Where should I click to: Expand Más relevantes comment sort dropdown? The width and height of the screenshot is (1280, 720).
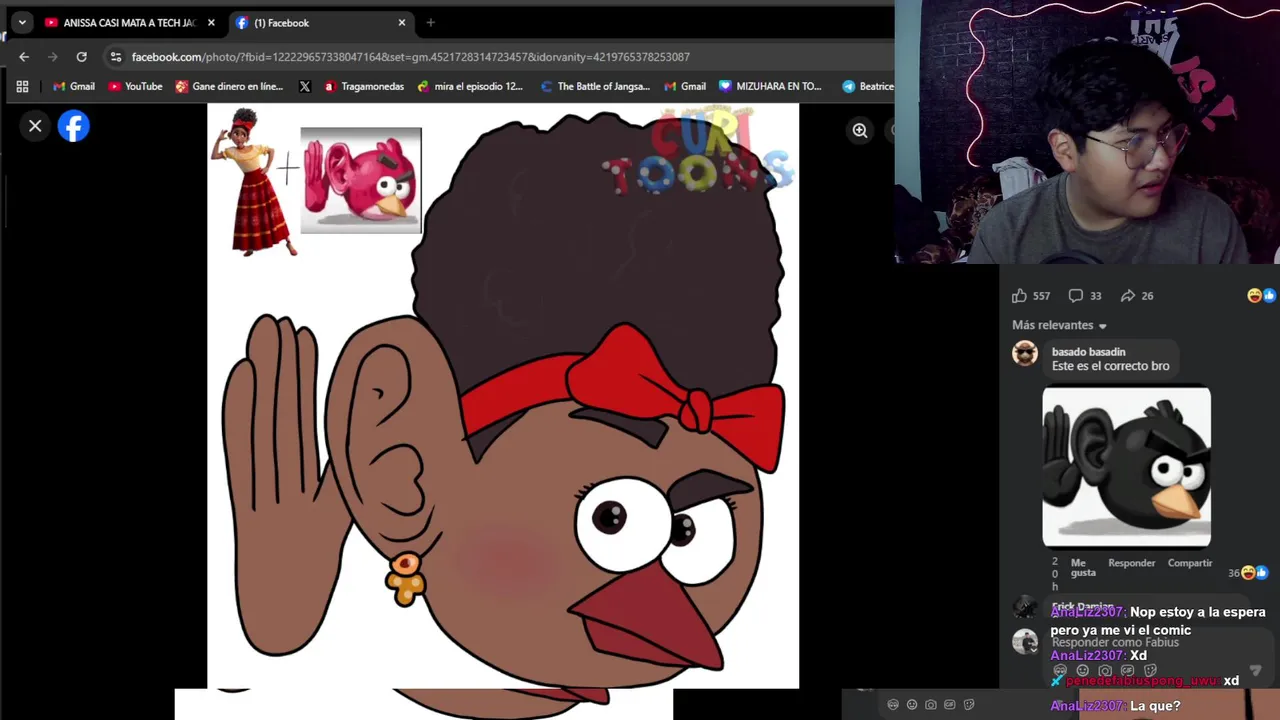(1059, 325)
